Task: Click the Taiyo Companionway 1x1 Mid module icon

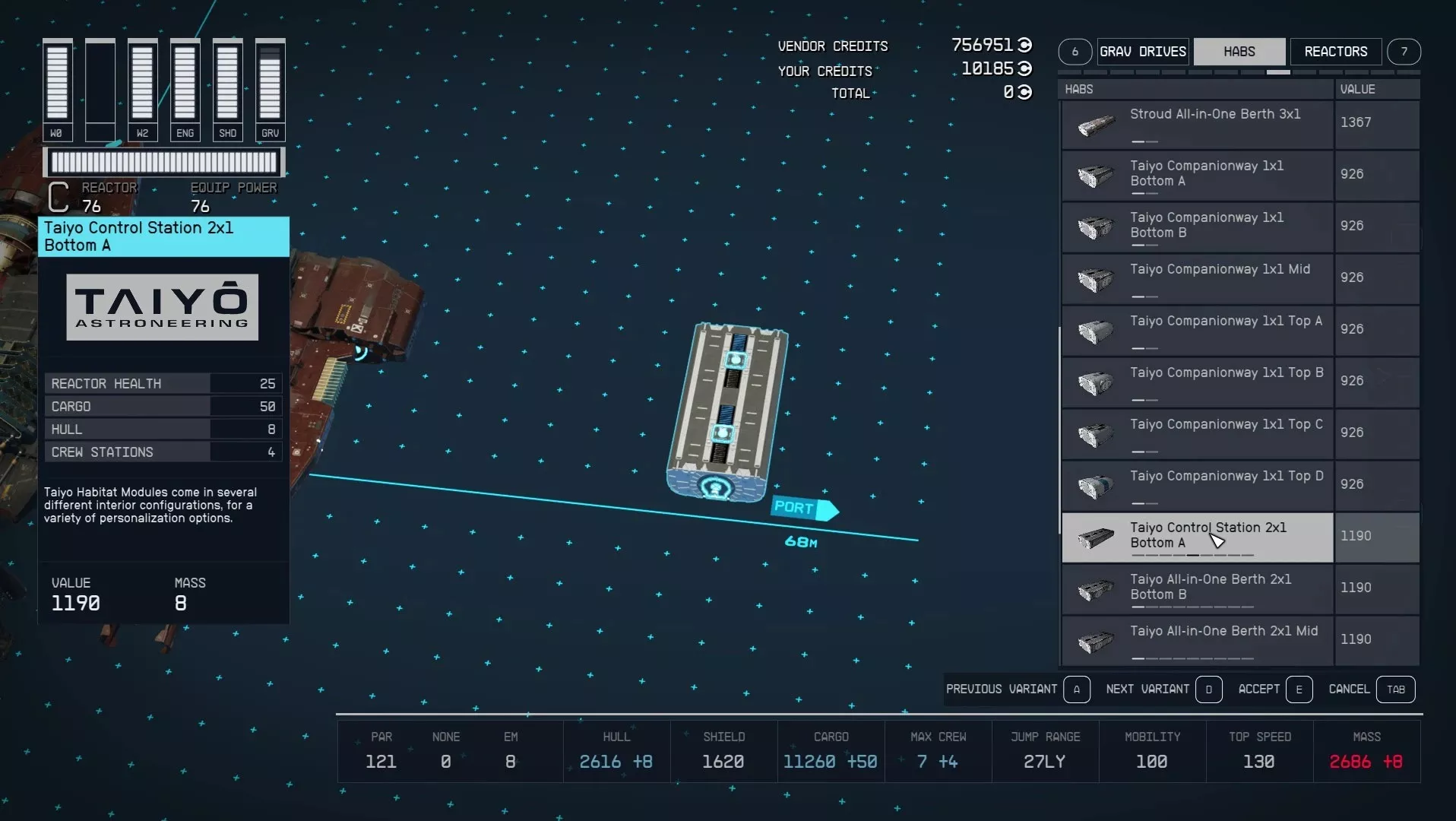Action: click(x=1096, y=280)
